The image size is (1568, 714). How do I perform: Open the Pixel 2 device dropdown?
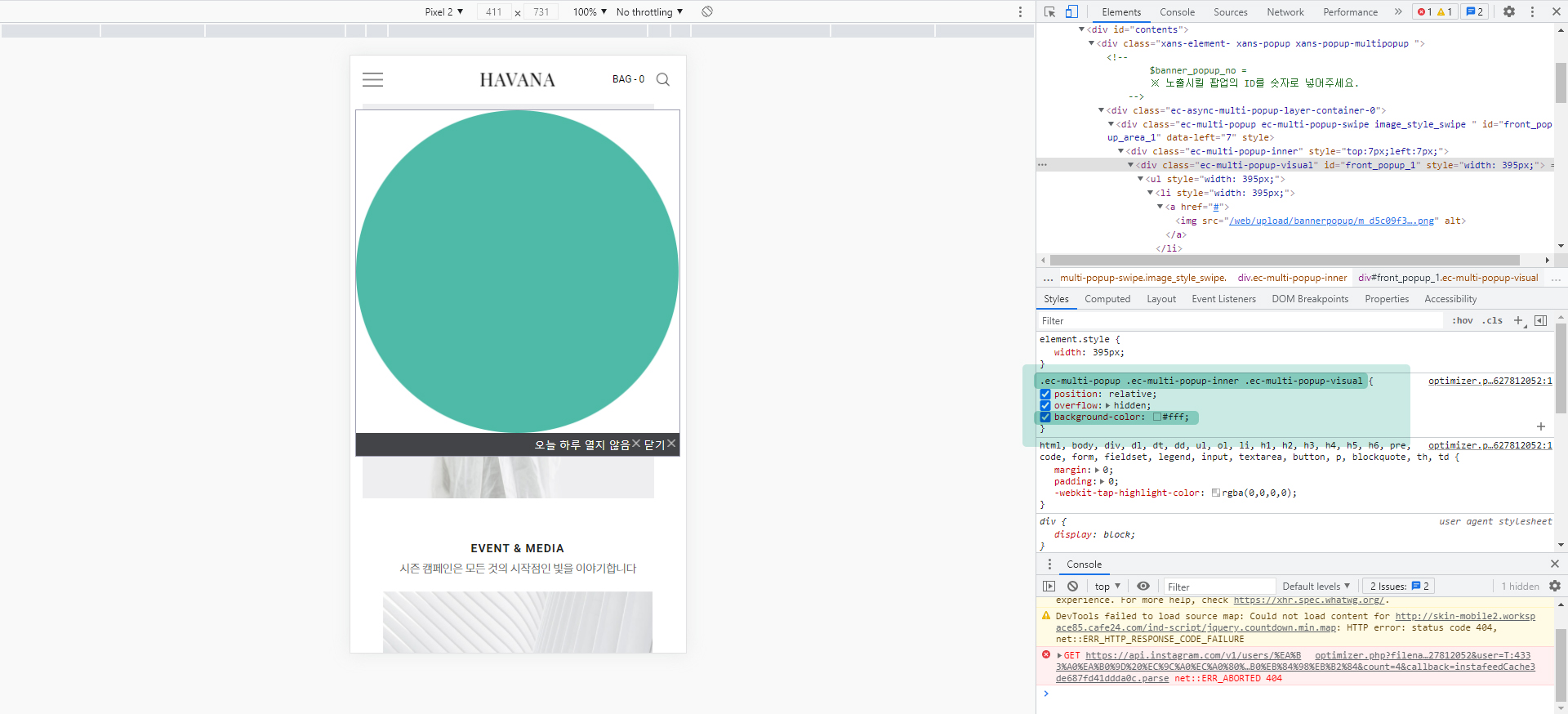tap(444, 11)
